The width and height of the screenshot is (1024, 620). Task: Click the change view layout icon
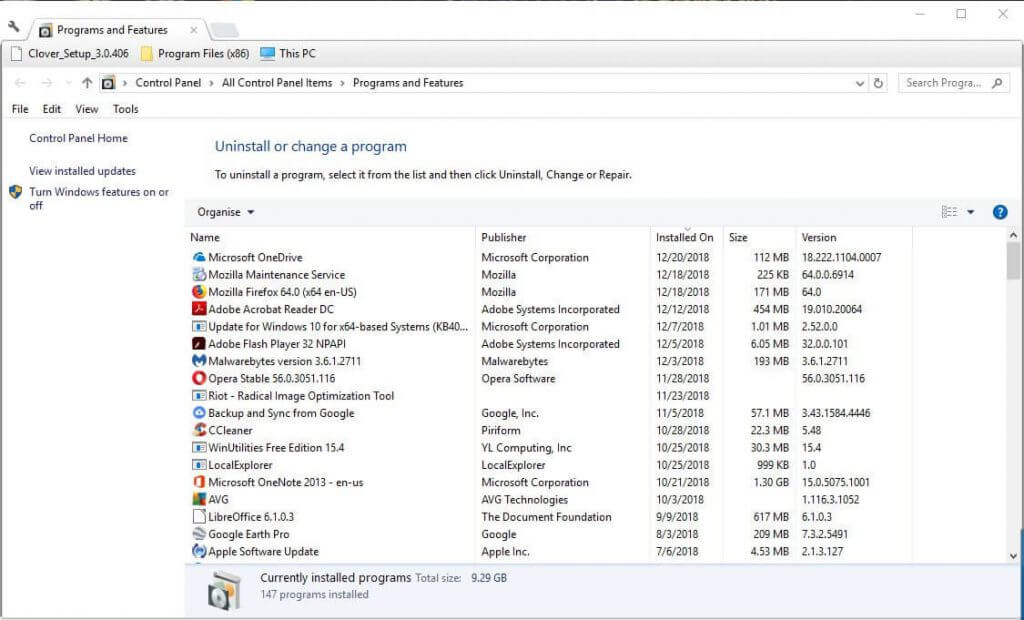click(950, 212)
